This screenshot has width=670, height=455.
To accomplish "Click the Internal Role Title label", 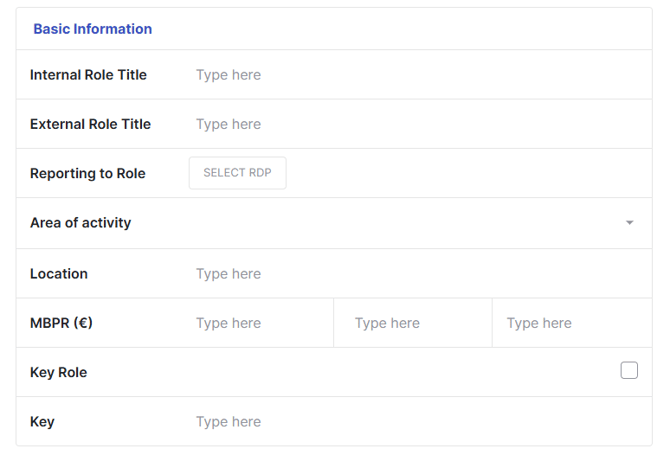I will (x=88, y=75).
